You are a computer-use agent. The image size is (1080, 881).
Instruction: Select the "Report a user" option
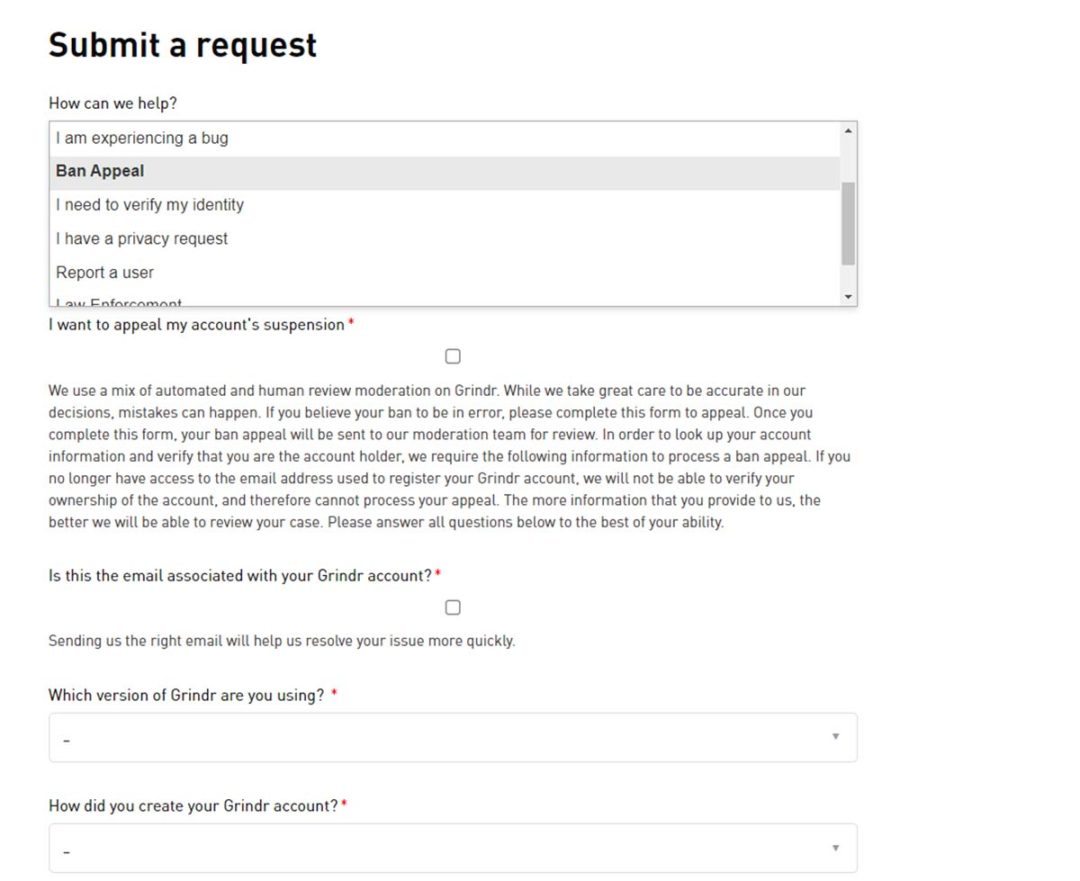coord(105,273)
